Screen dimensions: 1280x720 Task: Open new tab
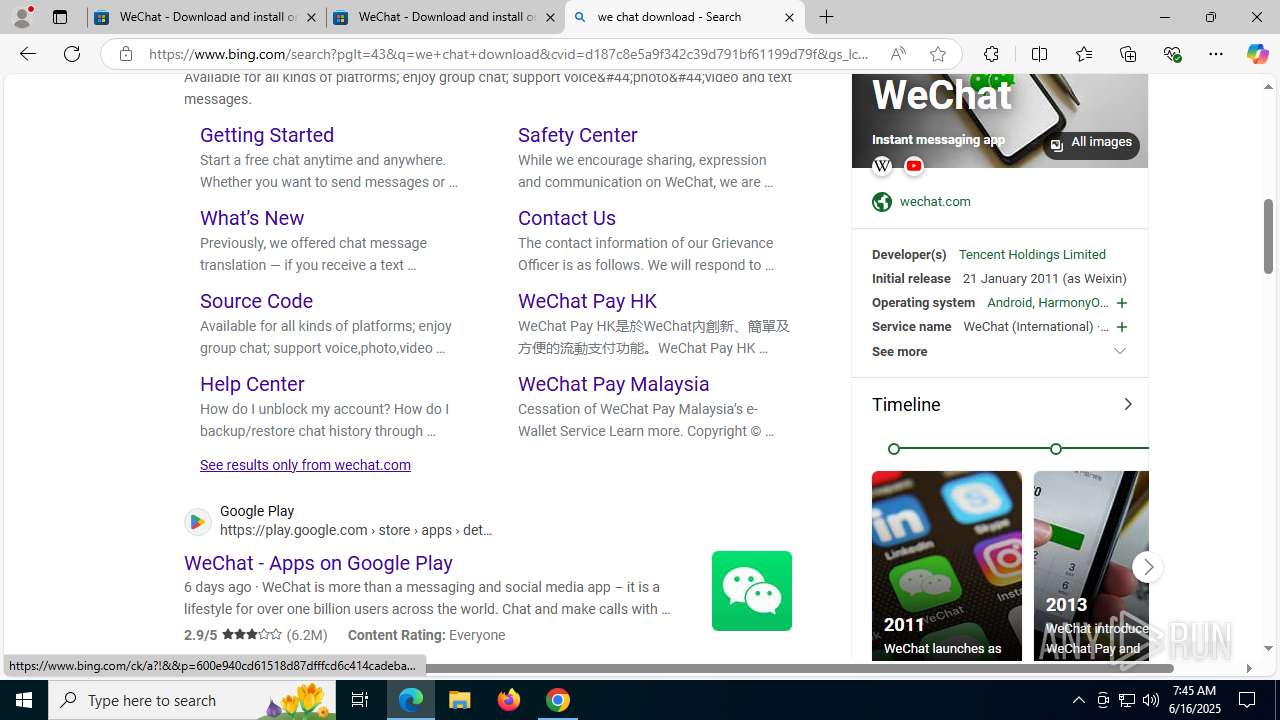(826, 17)
